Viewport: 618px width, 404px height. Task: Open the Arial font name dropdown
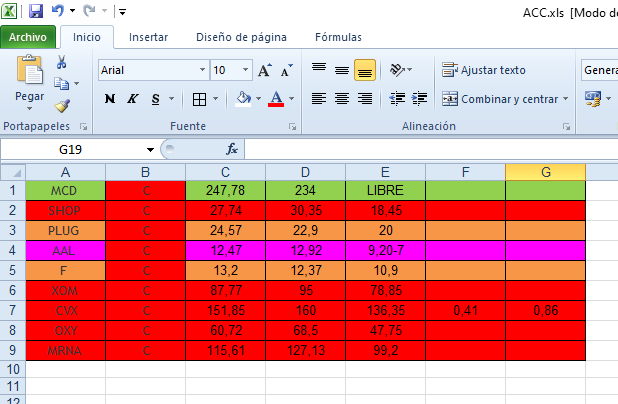coord(202,70)
